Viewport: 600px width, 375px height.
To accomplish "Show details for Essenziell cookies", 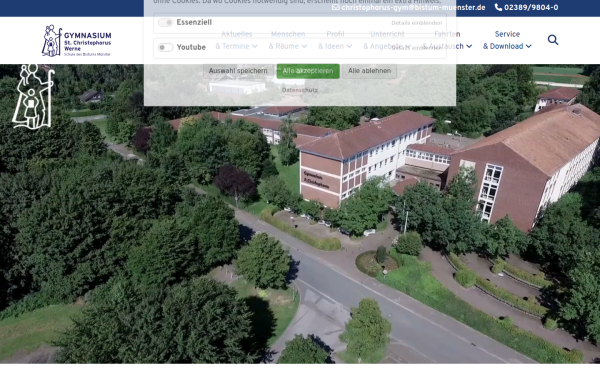I will 416,23.
